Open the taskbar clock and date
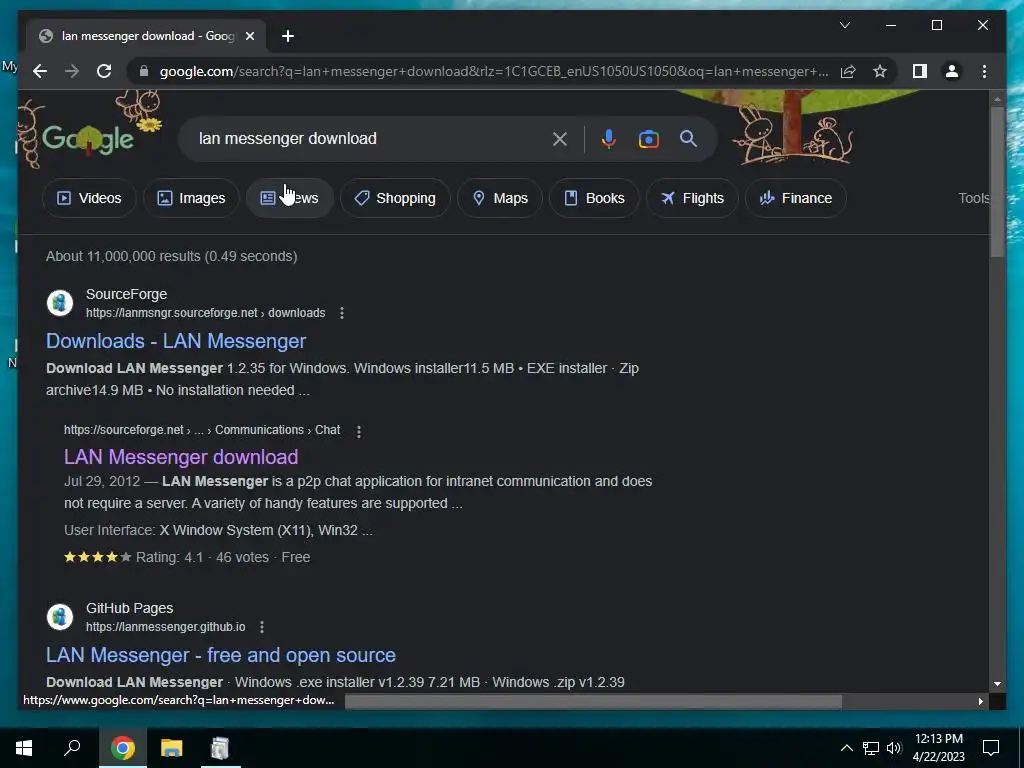Image resolution: width=1024 pixels, height=768 pixels. [938, 748]
